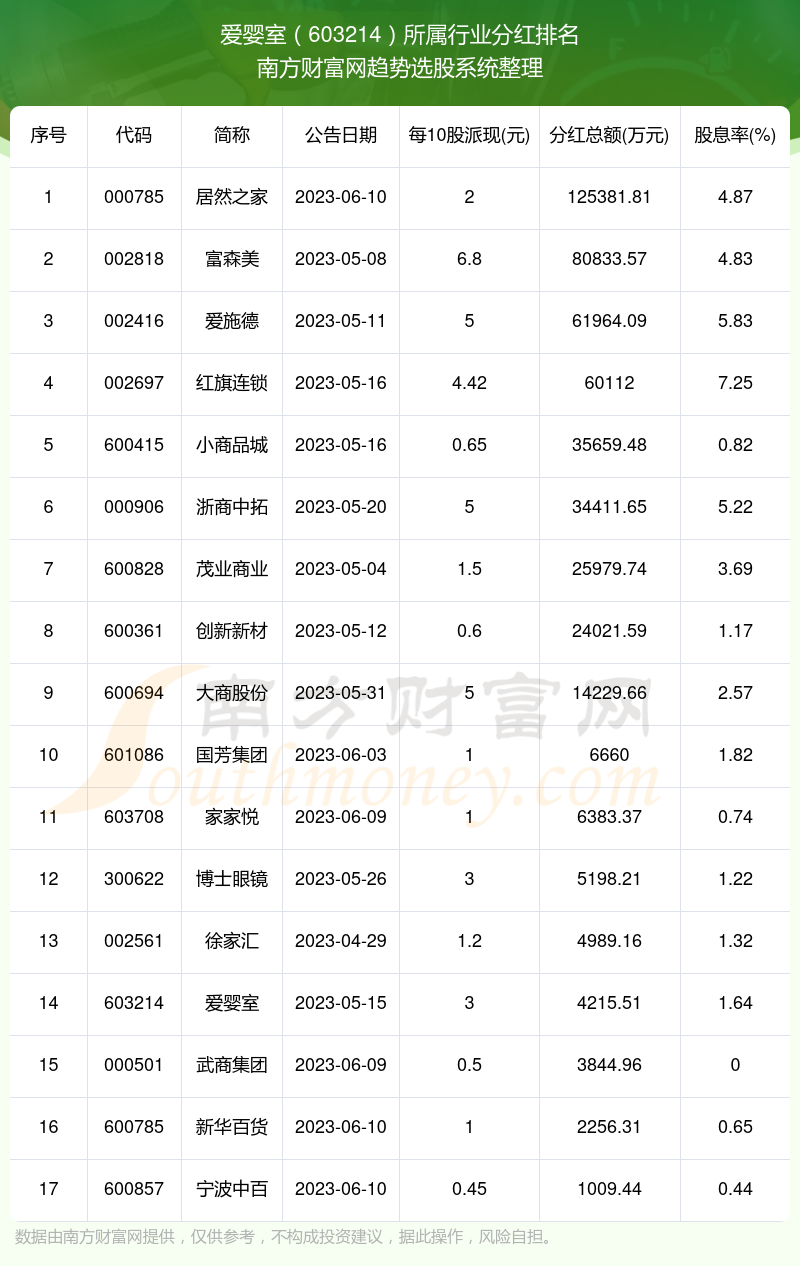Screen dimensions: 800x1288
Task: Click the 125381.81 total dividend cell
Action: [609, 197]
